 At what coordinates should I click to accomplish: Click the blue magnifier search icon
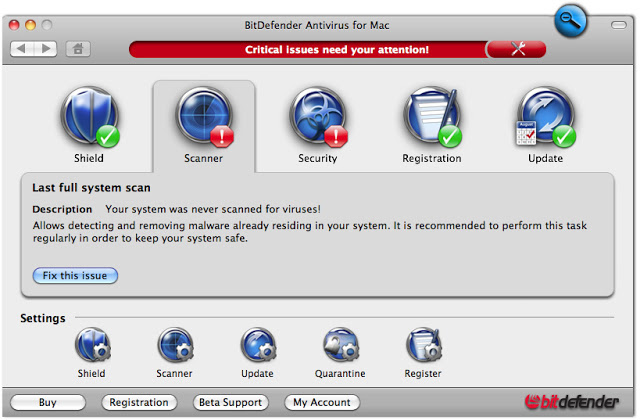(x=570, y=20)
